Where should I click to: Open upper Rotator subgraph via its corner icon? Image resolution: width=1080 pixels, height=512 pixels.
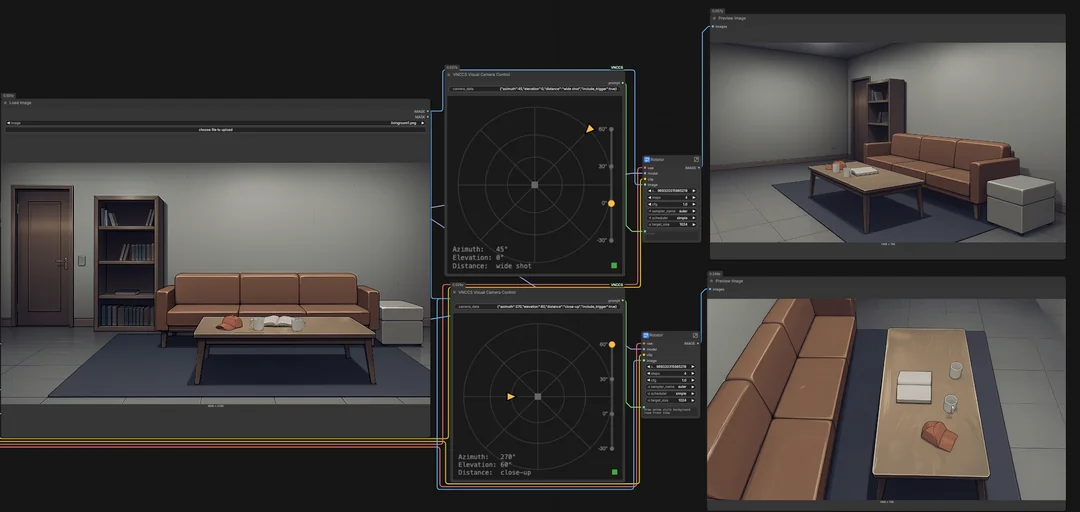click(x=696, y=159)
